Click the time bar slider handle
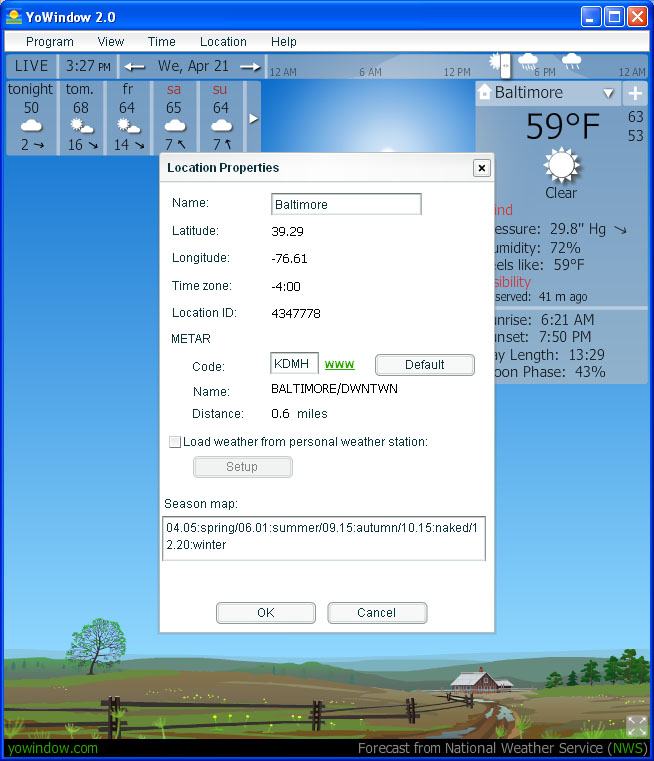The width and height of the screenshot is (654, 761). (x=506, y=66)
